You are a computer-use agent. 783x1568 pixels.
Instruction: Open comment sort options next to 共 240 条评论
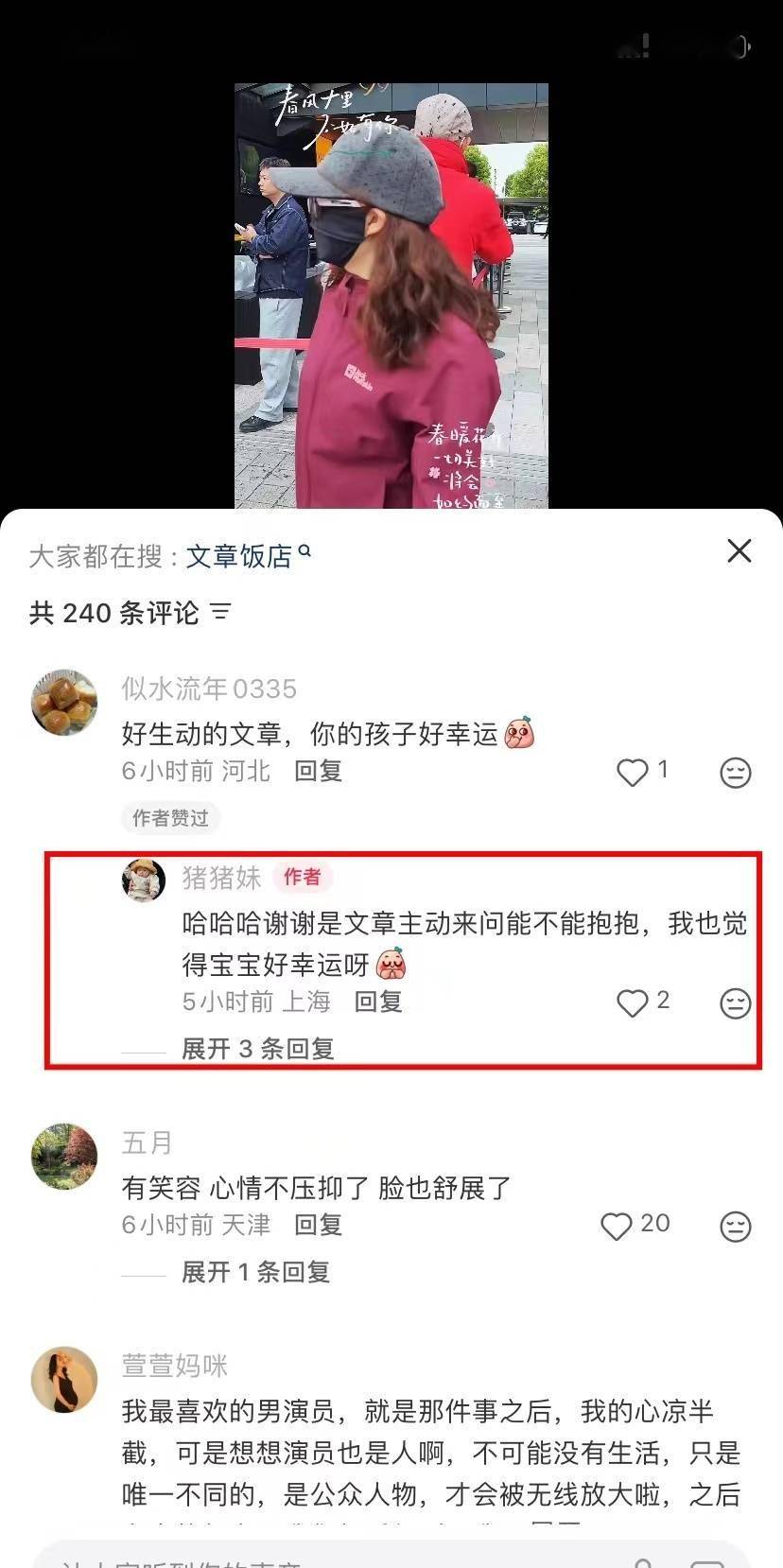pos(220,612)
